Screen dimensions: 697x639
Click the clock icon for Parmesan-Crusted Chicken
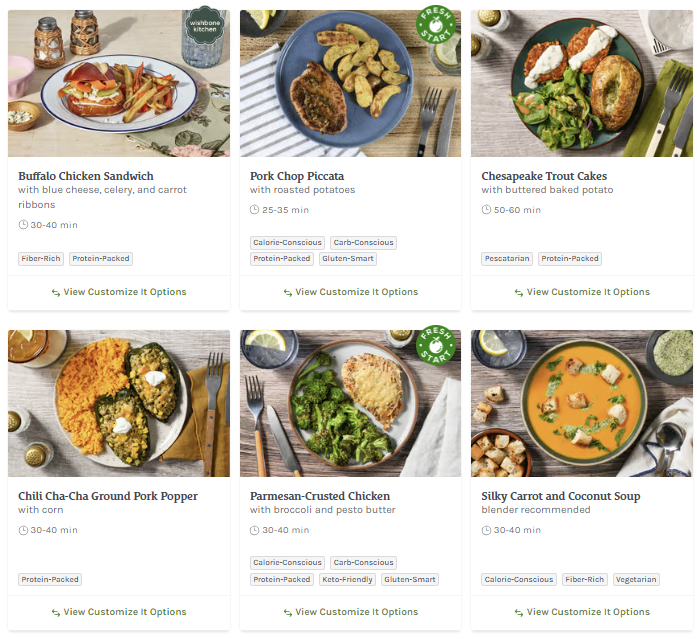click(254, 530)
